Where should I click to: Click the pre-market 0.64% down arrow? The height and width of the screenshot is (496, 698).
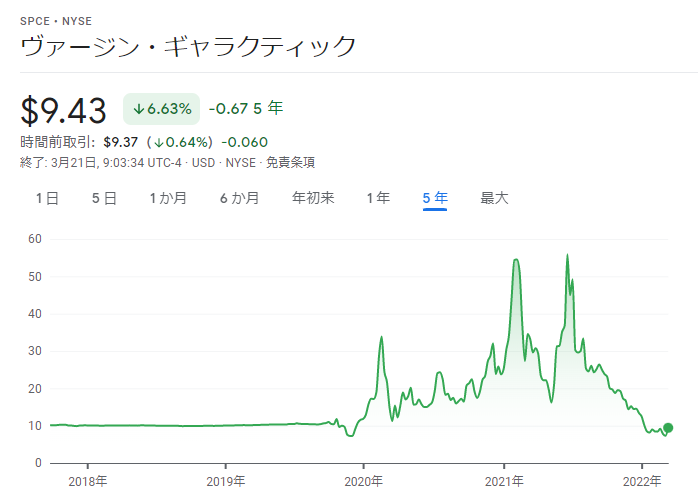159,142
